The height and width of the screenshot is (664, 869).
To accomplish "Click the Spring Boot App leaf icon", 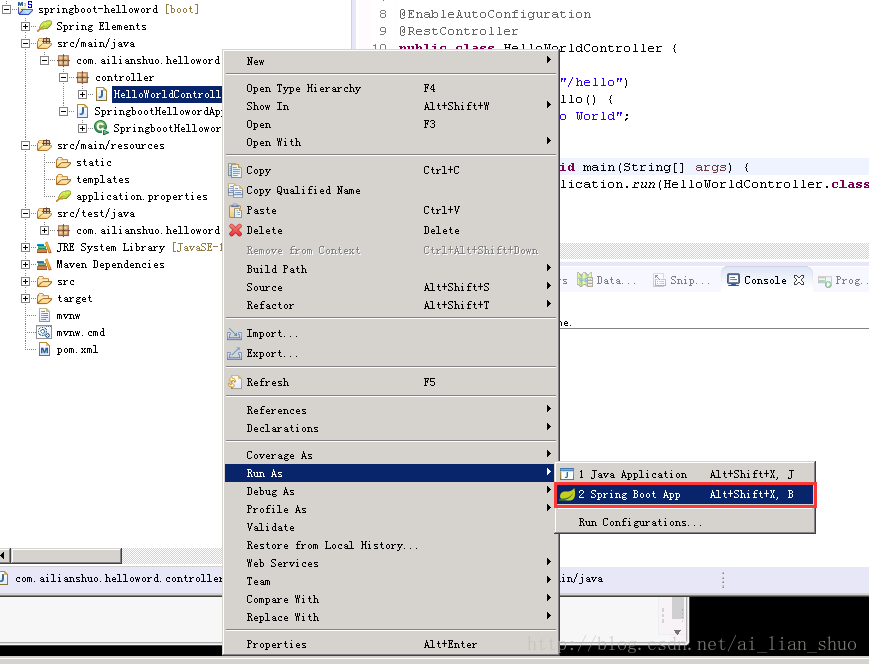I will tap(567, 494).
